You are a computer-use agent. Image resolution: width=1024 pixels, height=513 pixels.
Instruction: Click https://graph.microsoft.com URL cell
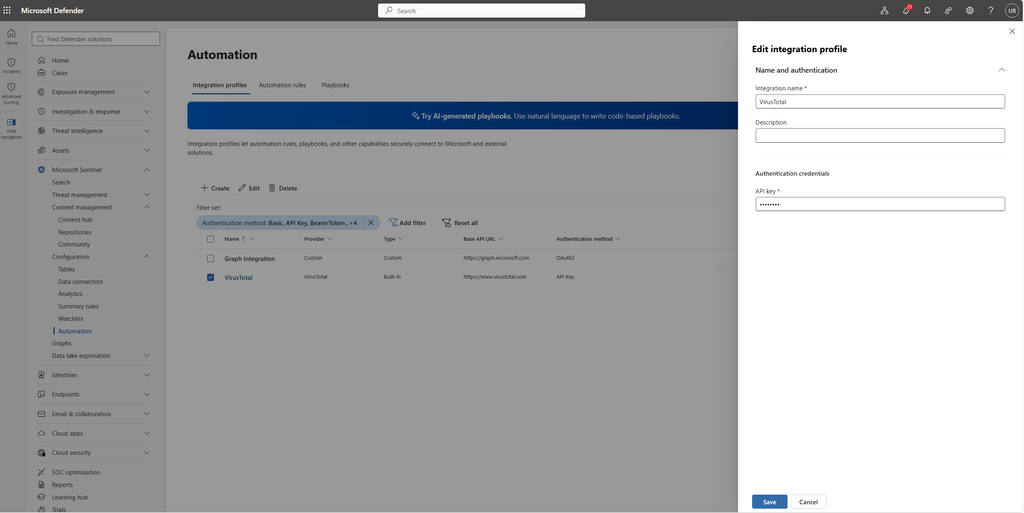coord(496,258)
